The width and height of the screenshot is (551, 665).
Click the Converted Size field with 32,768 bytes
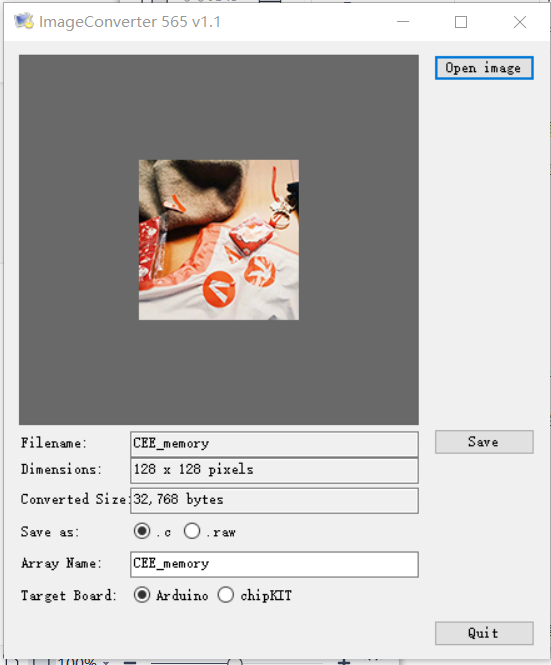coord(274,500)
